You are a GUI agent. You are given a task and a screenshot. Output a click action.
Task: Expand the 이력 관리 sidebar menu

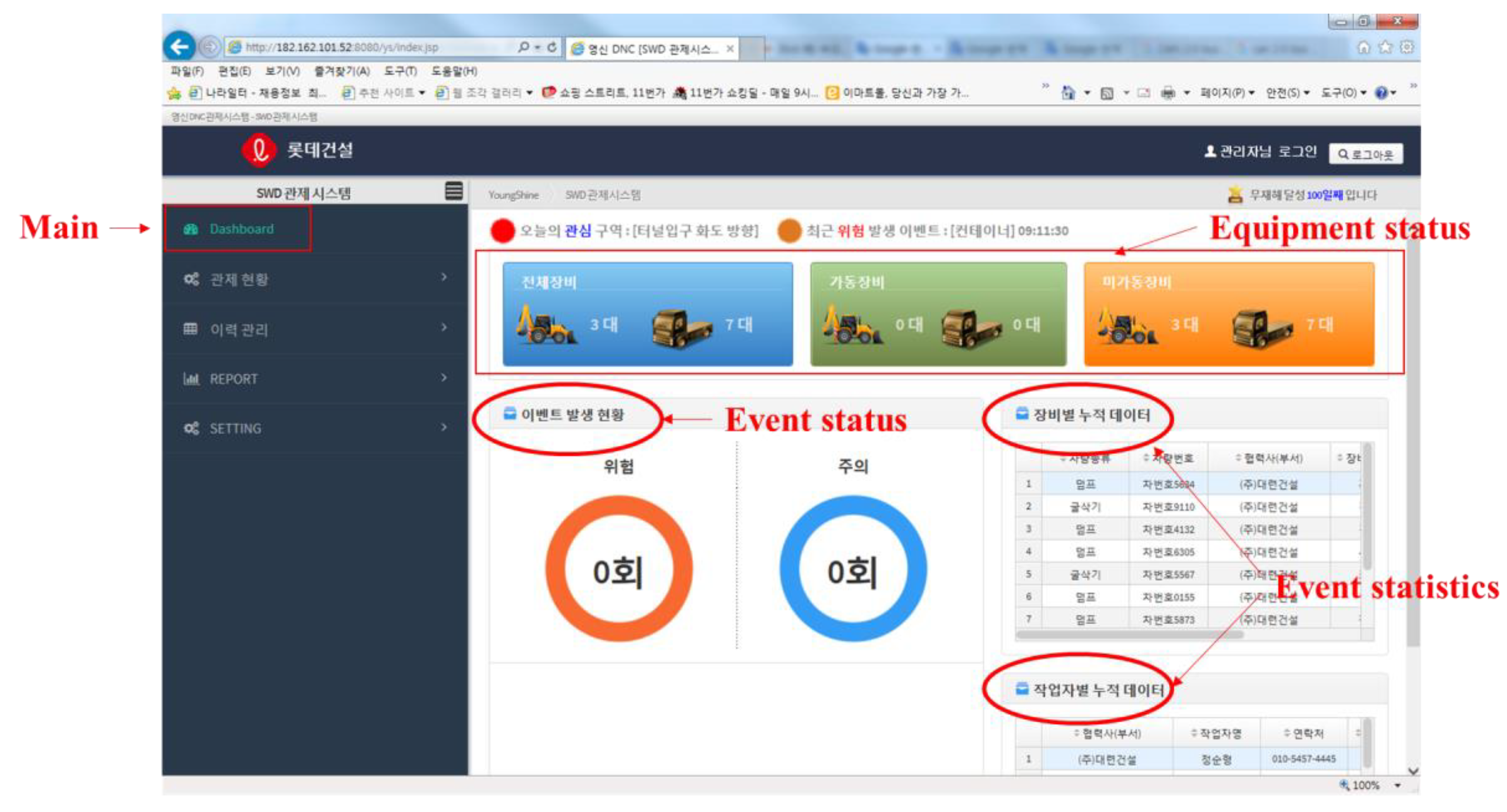click(316, 329)
